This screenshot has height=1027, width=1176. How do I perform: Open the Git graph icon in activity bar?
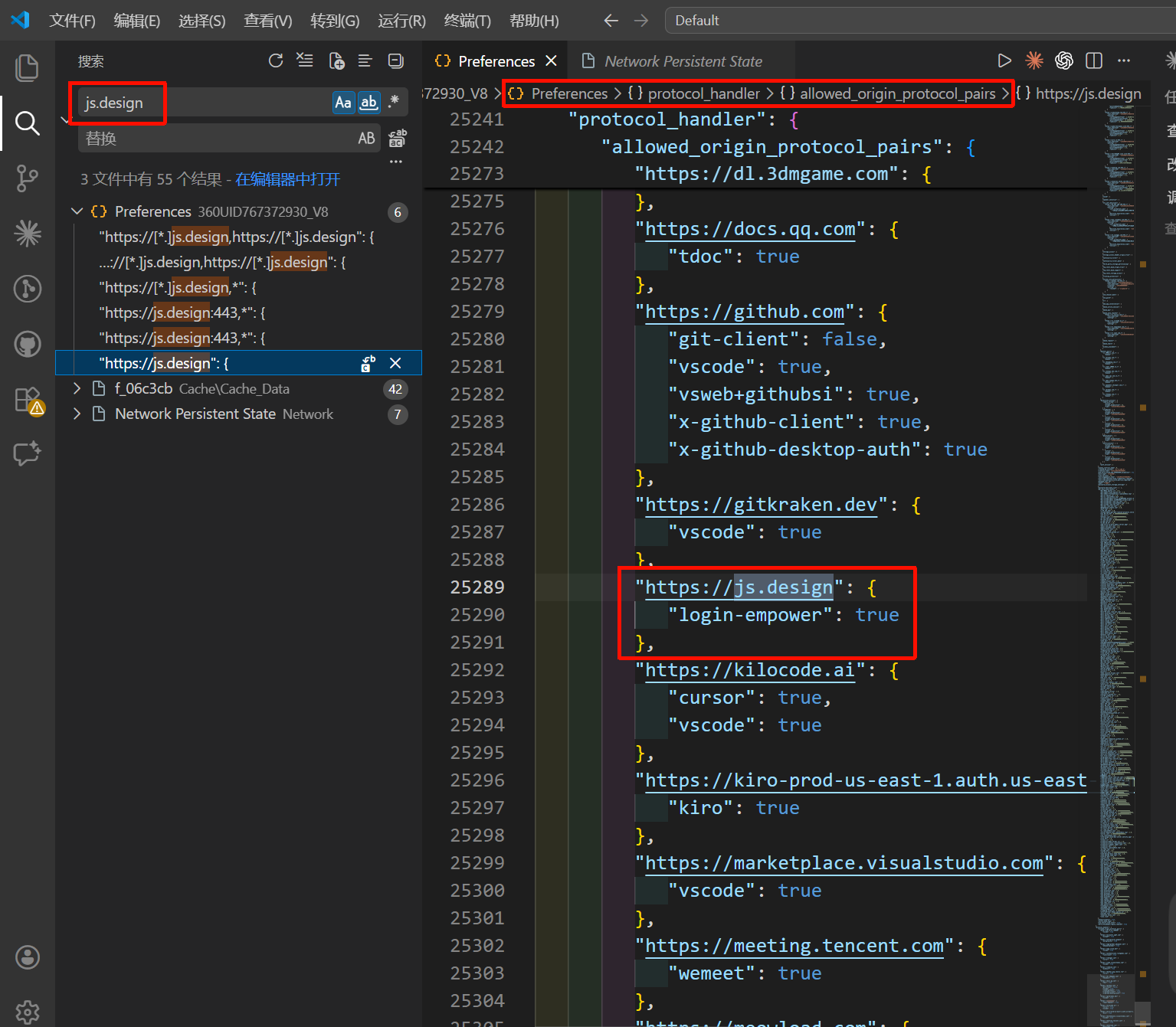tap(28, 289)
